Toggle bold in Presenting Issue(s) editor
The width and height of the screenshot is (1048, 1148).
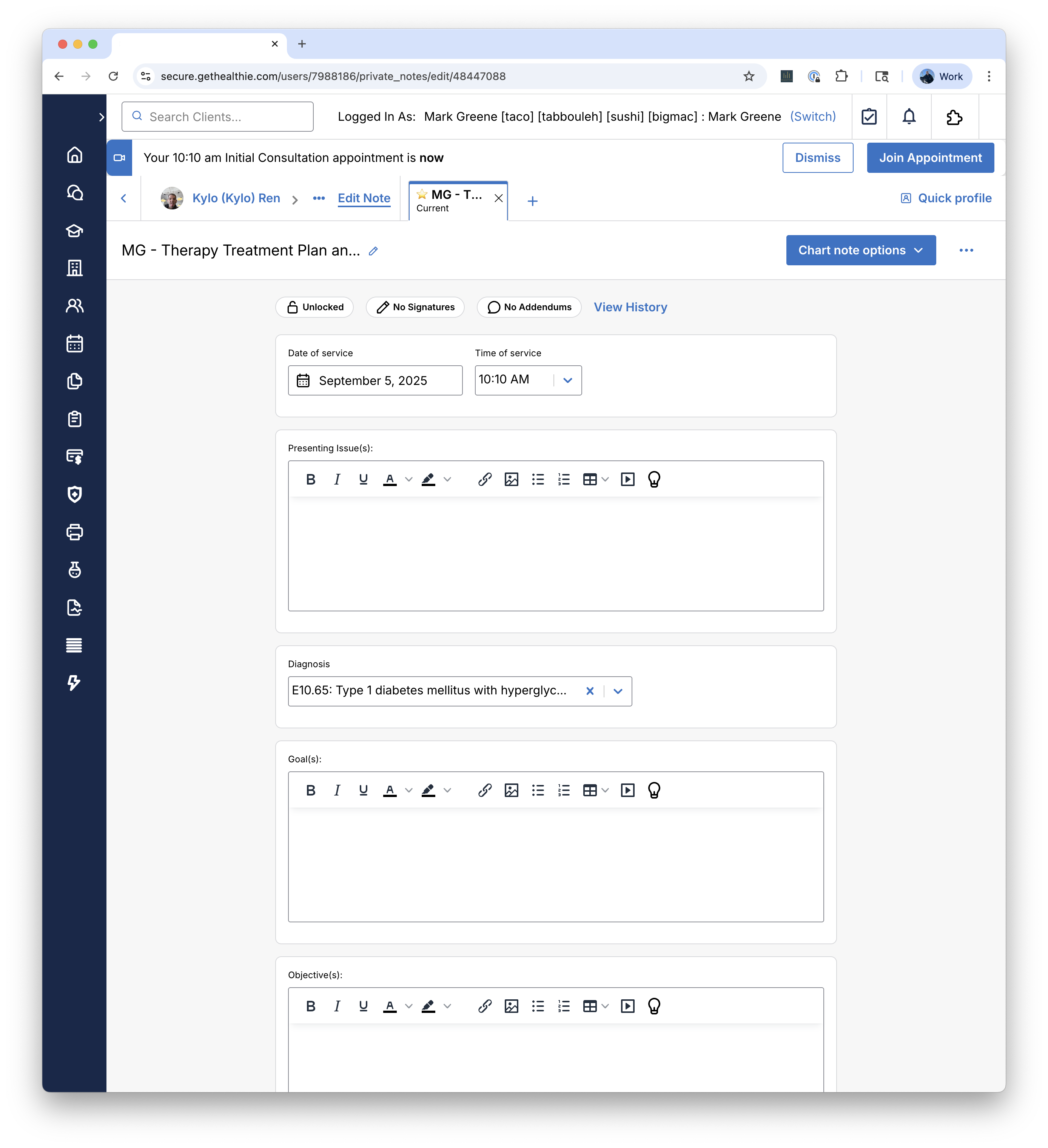click(310, 480)
